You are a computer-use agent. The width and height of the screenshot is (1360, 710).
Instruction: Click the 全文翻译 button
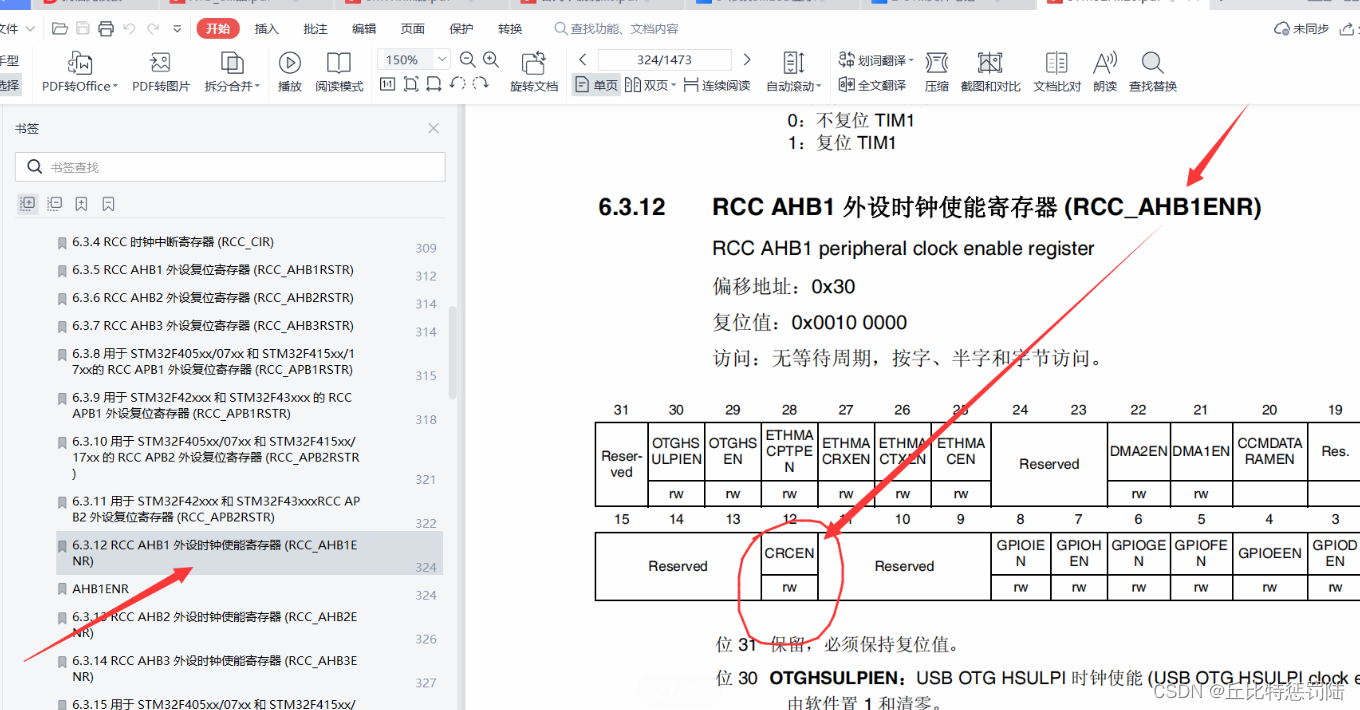coord(872,86)
